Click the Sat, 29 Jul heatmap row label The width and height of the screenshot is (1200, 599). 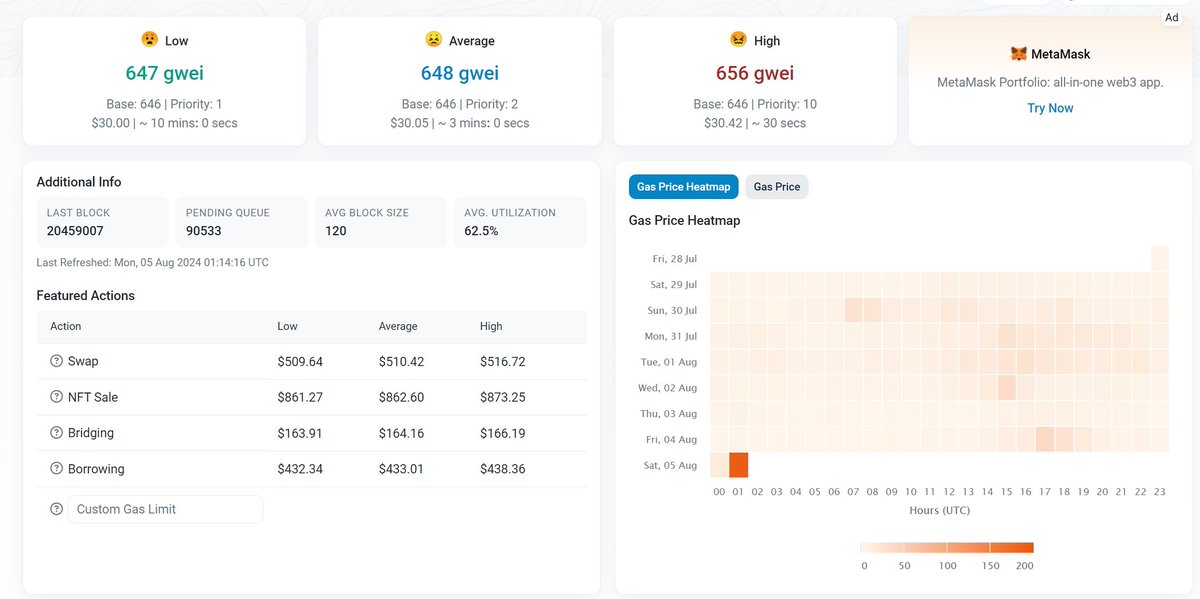pos(674,285)
